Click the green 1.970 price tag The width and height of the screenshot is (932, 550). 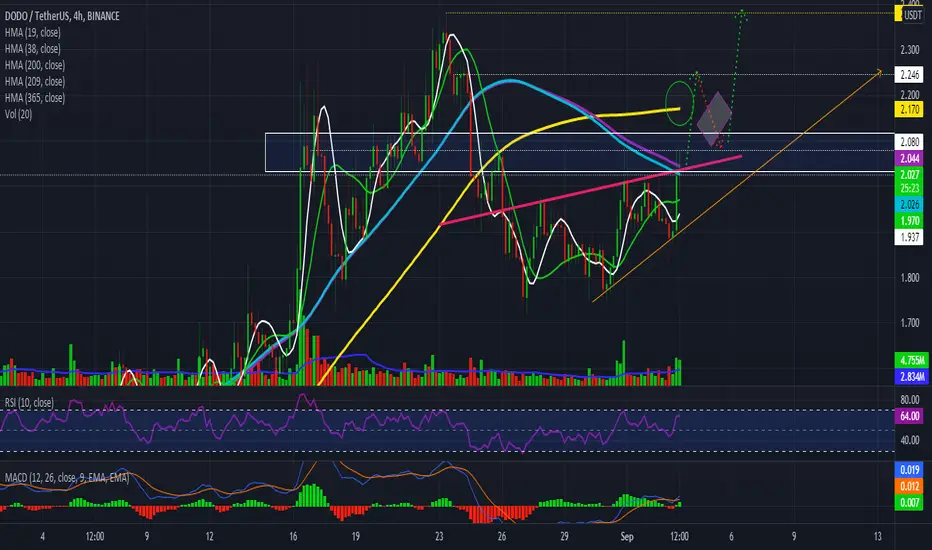tap(909, 221)
